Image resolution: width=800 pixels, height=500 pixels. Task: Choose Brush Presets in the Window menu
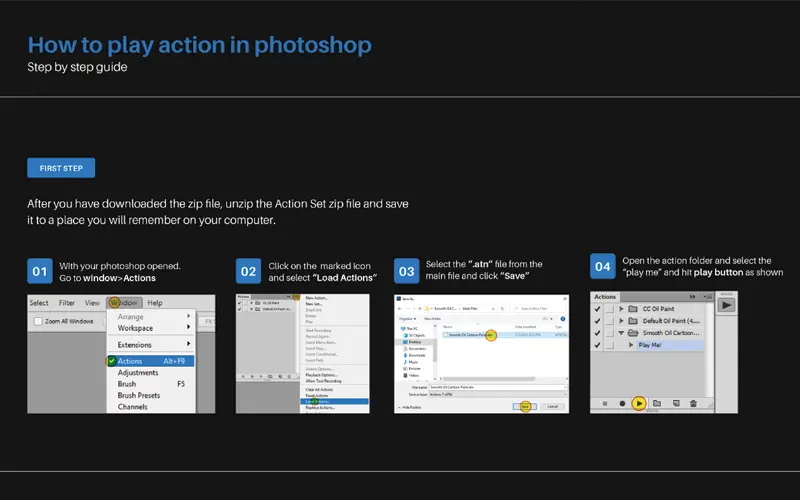pyautogui.click(x=139, y=395)
